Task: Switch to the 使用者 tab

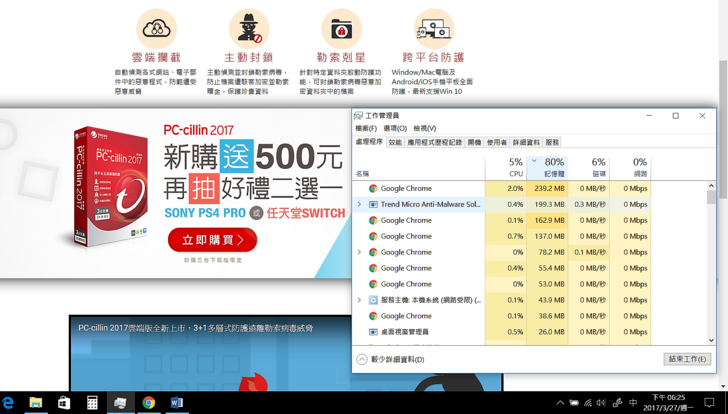Action: (496, 143)
